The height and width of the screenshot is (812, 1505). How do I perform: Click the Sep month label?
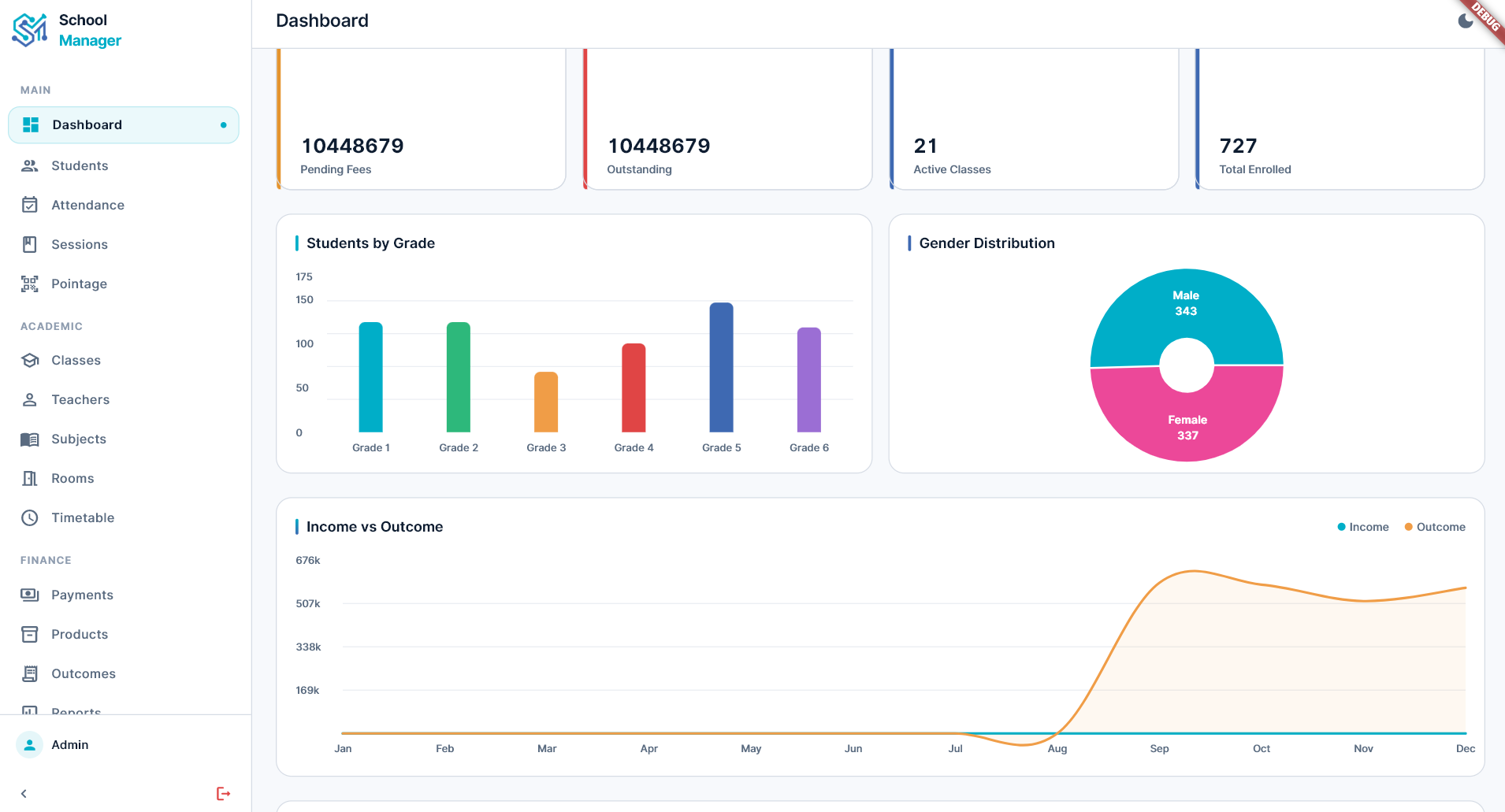pyautogui.click(x=1159, y=749)
